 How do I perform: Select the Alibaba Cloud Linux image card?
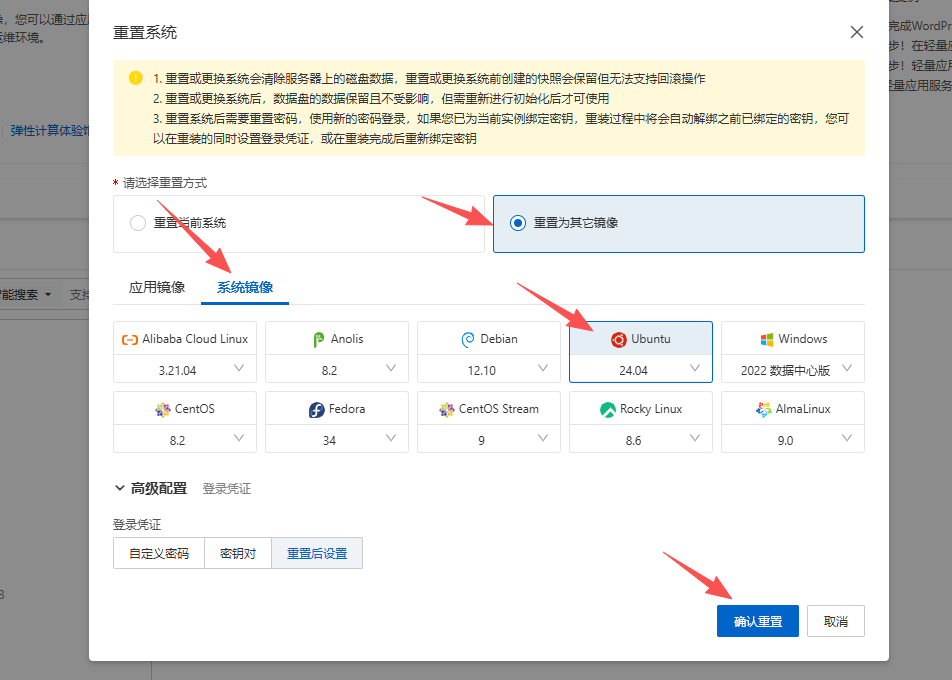pos(185,339)
